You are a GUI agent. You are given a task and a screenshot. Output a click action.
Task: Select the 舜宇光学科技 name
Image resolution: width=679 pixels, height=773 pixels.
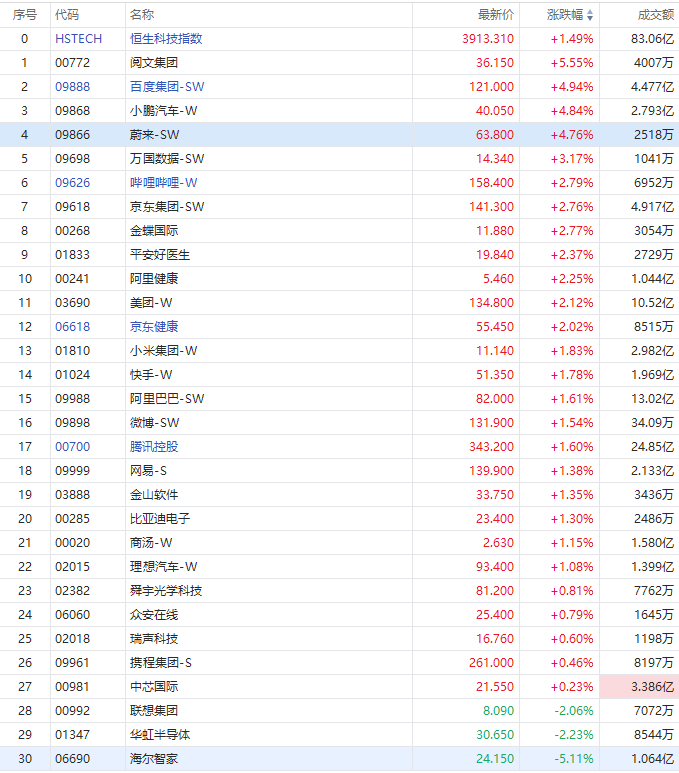click(x=166, y=591)
